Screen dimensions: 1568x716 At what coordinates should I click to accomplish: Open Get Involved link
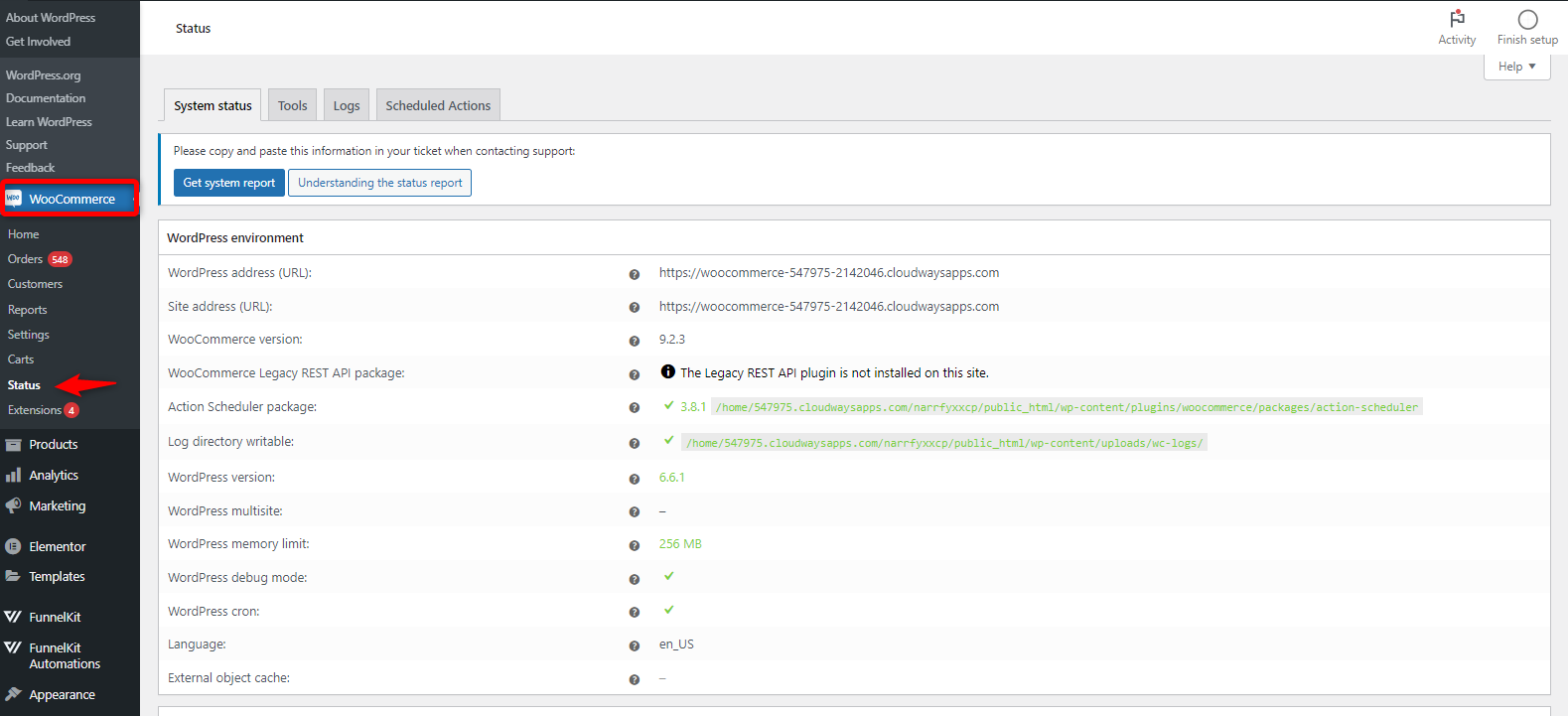[38, 42]
